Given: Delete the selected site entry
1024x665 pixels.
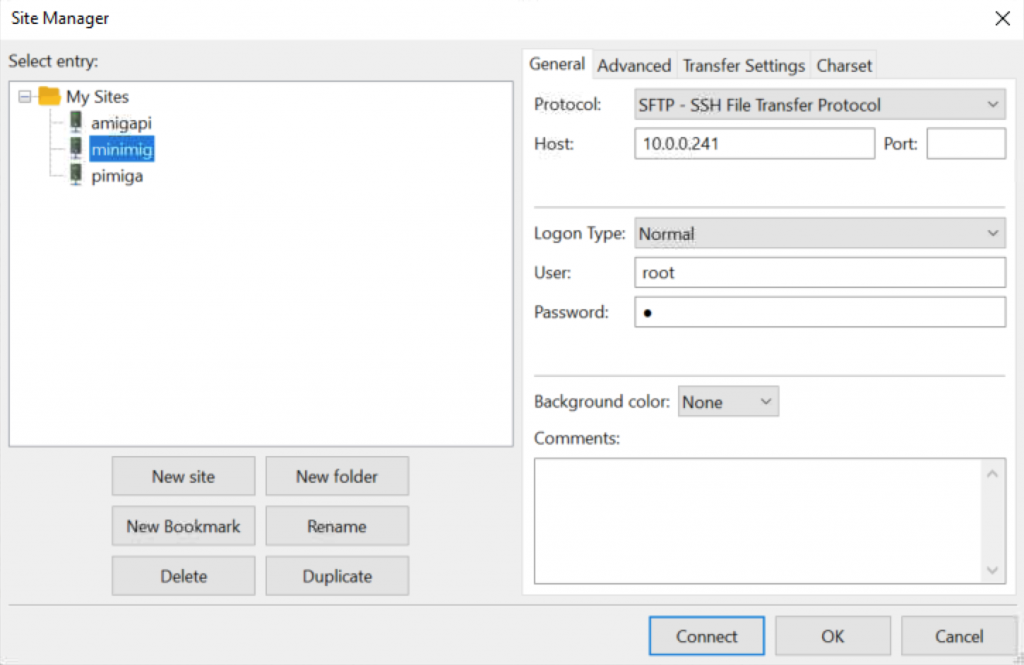Looking at the screenshot, I should [184, 576].
